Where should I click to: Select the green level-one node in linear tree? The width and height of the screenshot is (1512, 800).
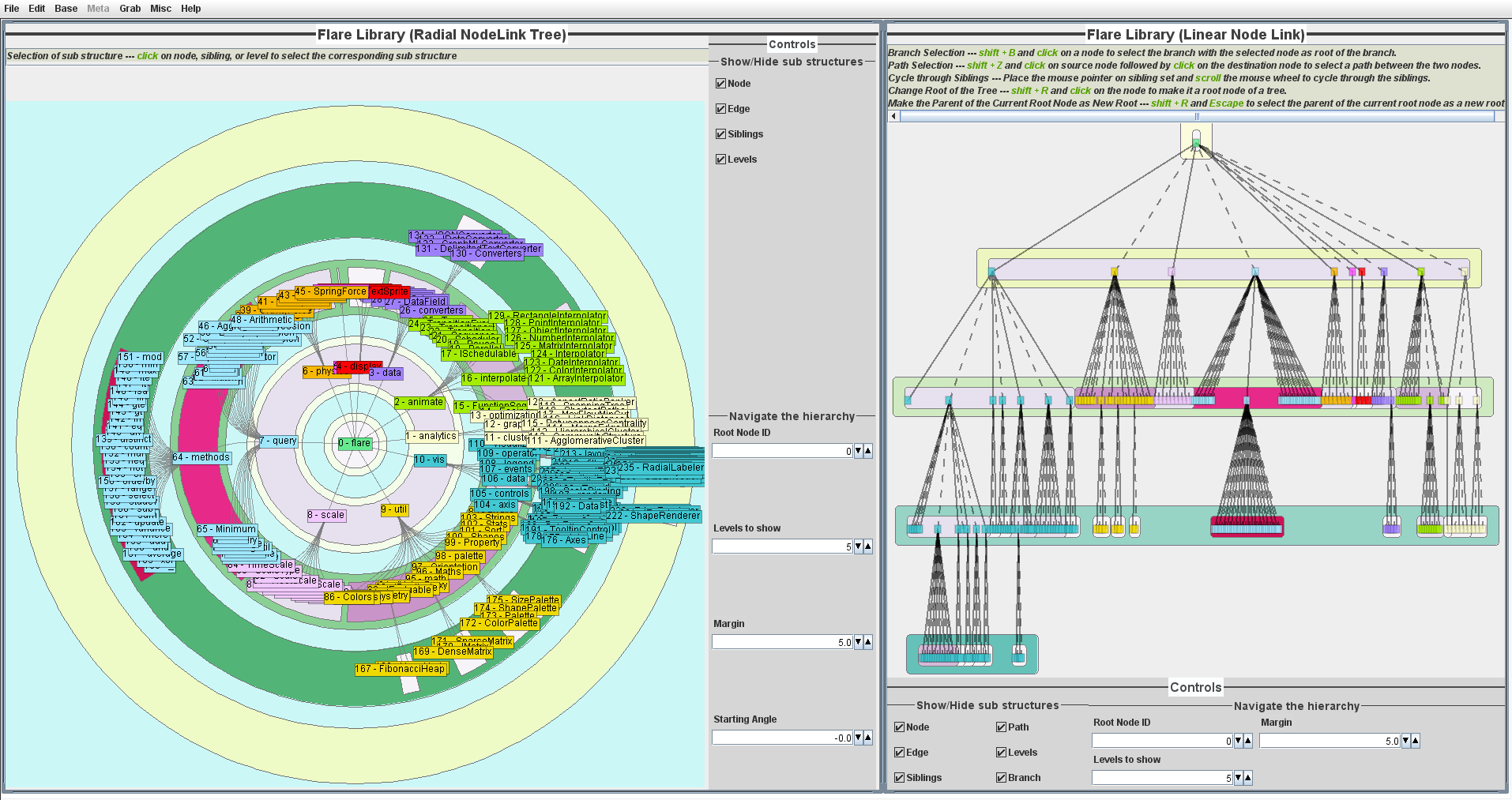click(1421, 272)
